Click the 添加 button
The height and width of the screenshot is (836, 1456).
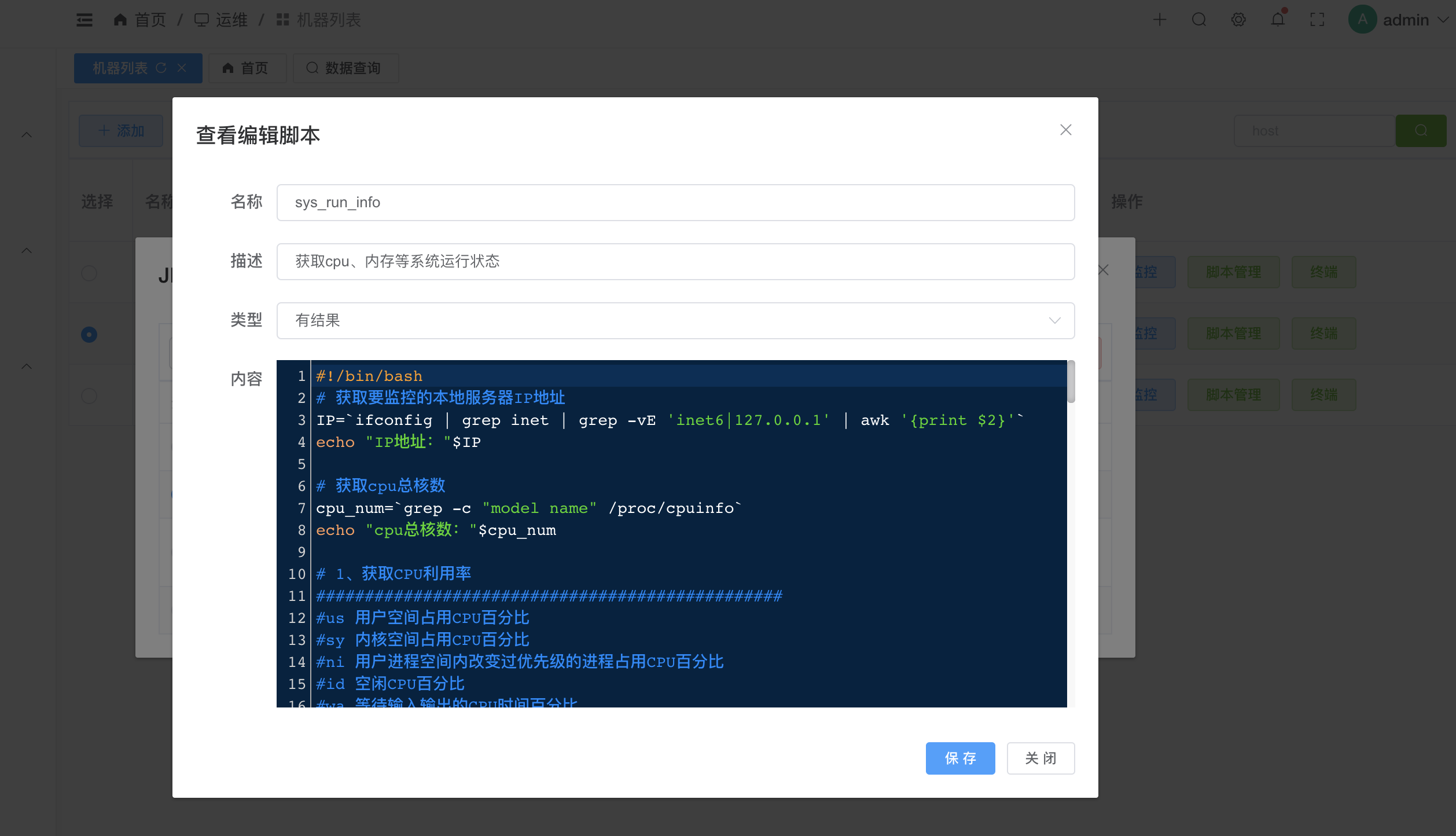coord(121,131)
